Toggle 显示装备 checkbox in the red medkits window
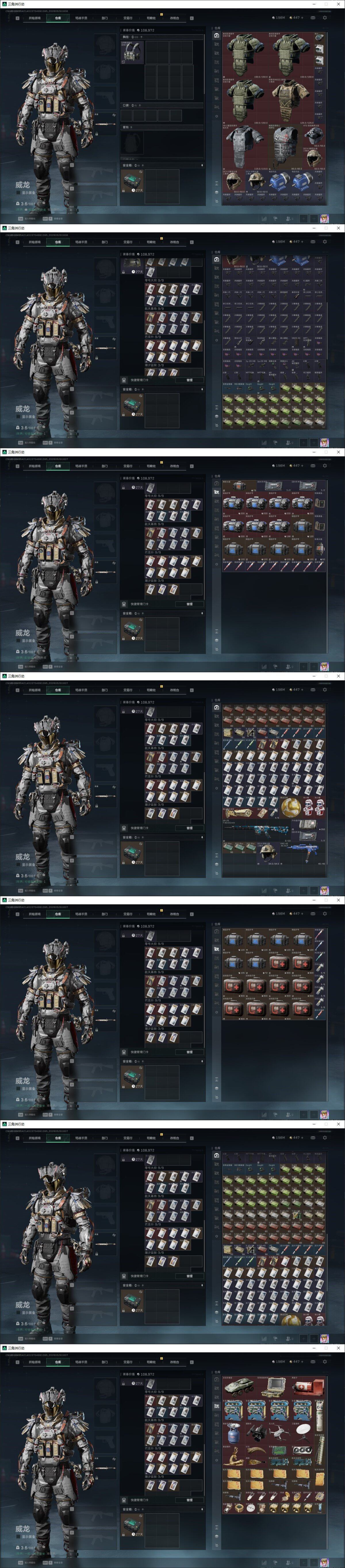Screen dimensions: 345x1568 [x=18, y=1088]
